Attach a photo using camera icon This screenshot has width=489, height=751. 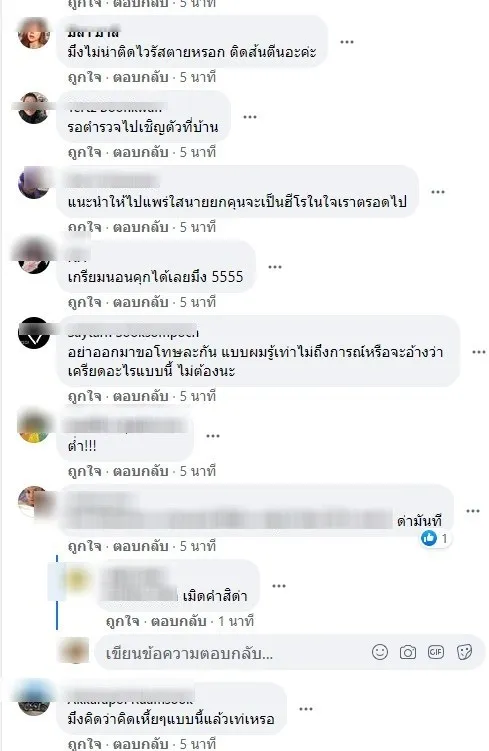(x=408, y=652)
